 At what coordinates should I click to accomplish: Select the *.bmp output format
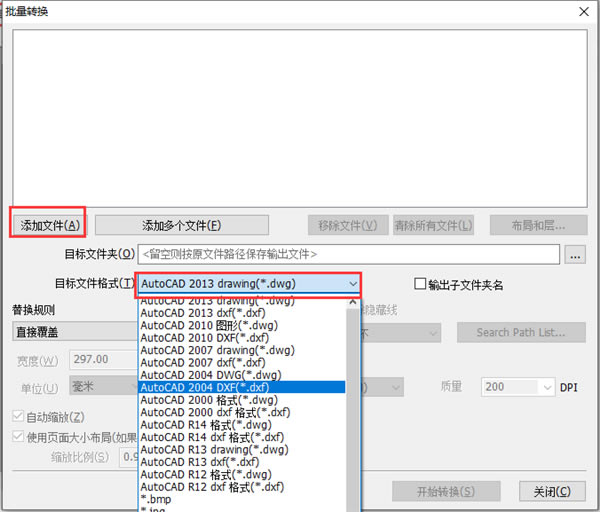coord(242,499)
